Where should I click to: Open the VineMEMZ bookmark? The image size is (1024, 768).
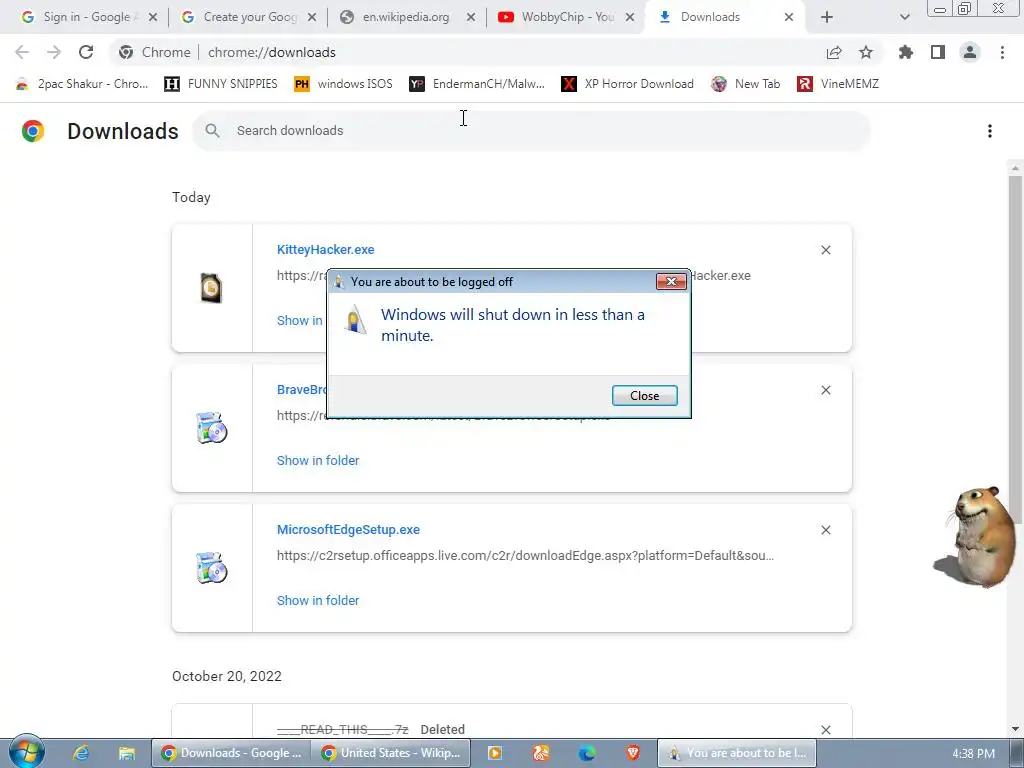(838, 84)
